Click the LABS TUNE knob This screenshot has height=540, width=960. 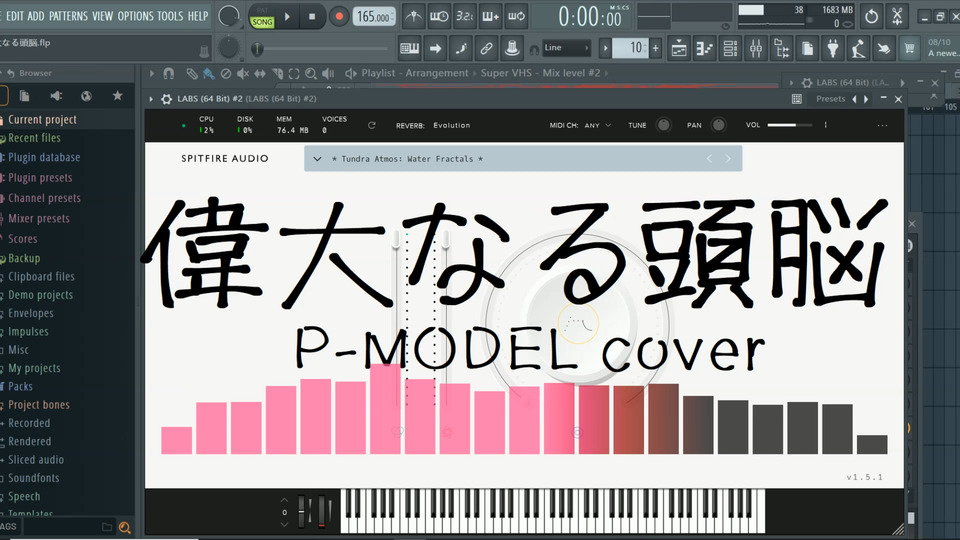[663, 125]
